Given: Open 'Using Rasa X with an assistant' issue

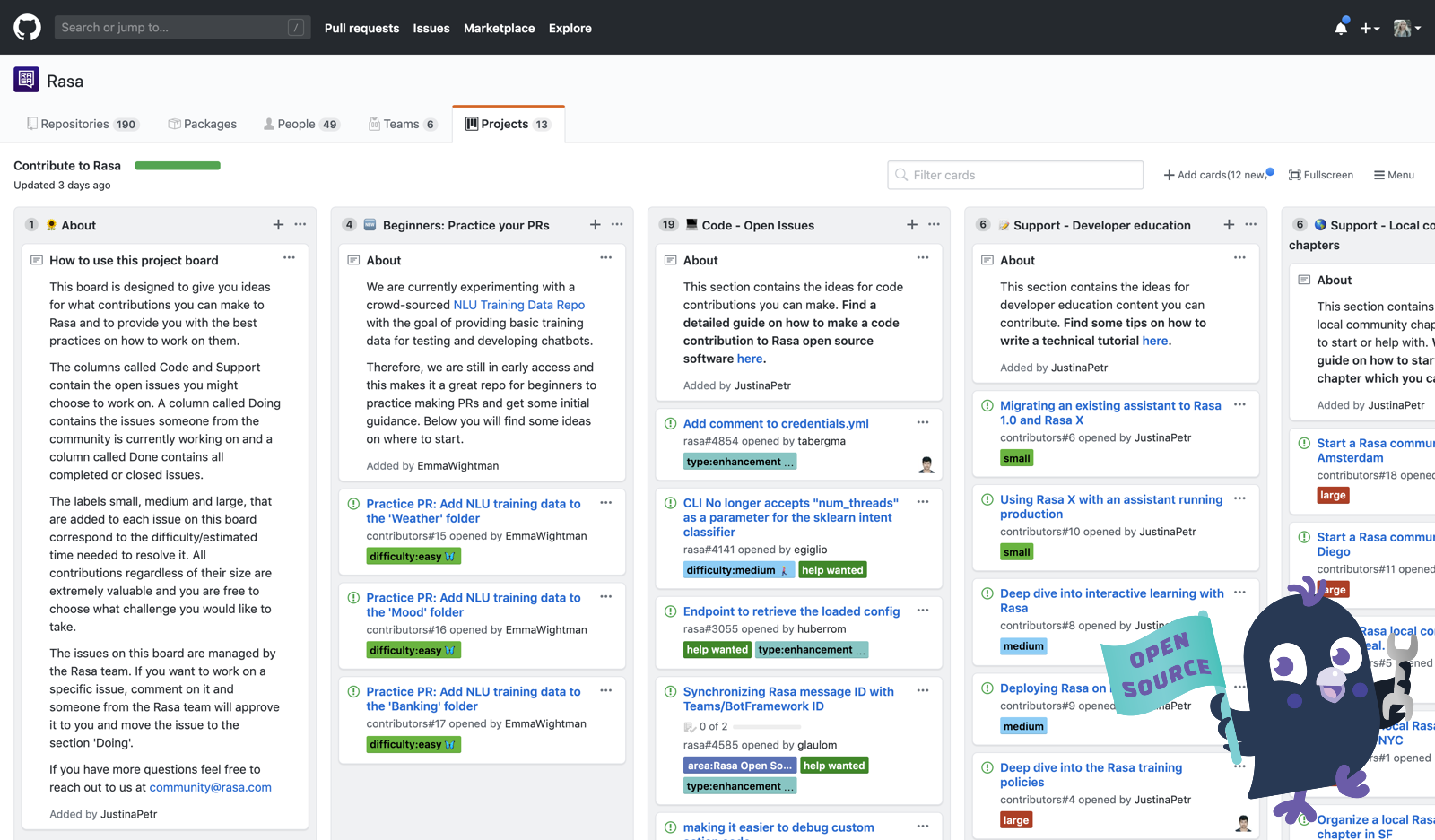Looking at the screenshot, I should click(1111, 507).
